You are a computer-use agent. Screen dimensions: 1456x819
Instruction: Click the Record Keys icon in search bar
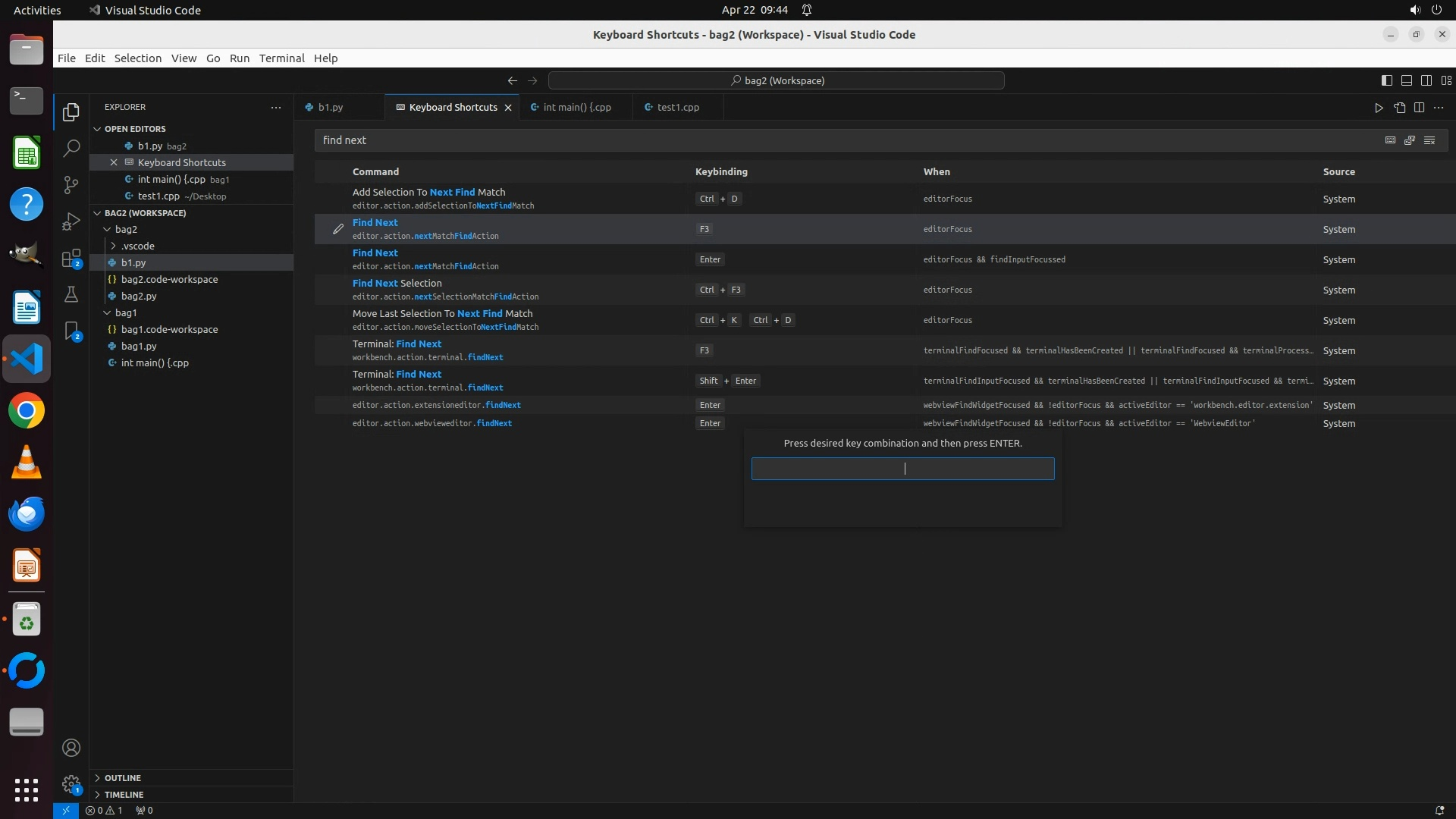click(1390, 140)
